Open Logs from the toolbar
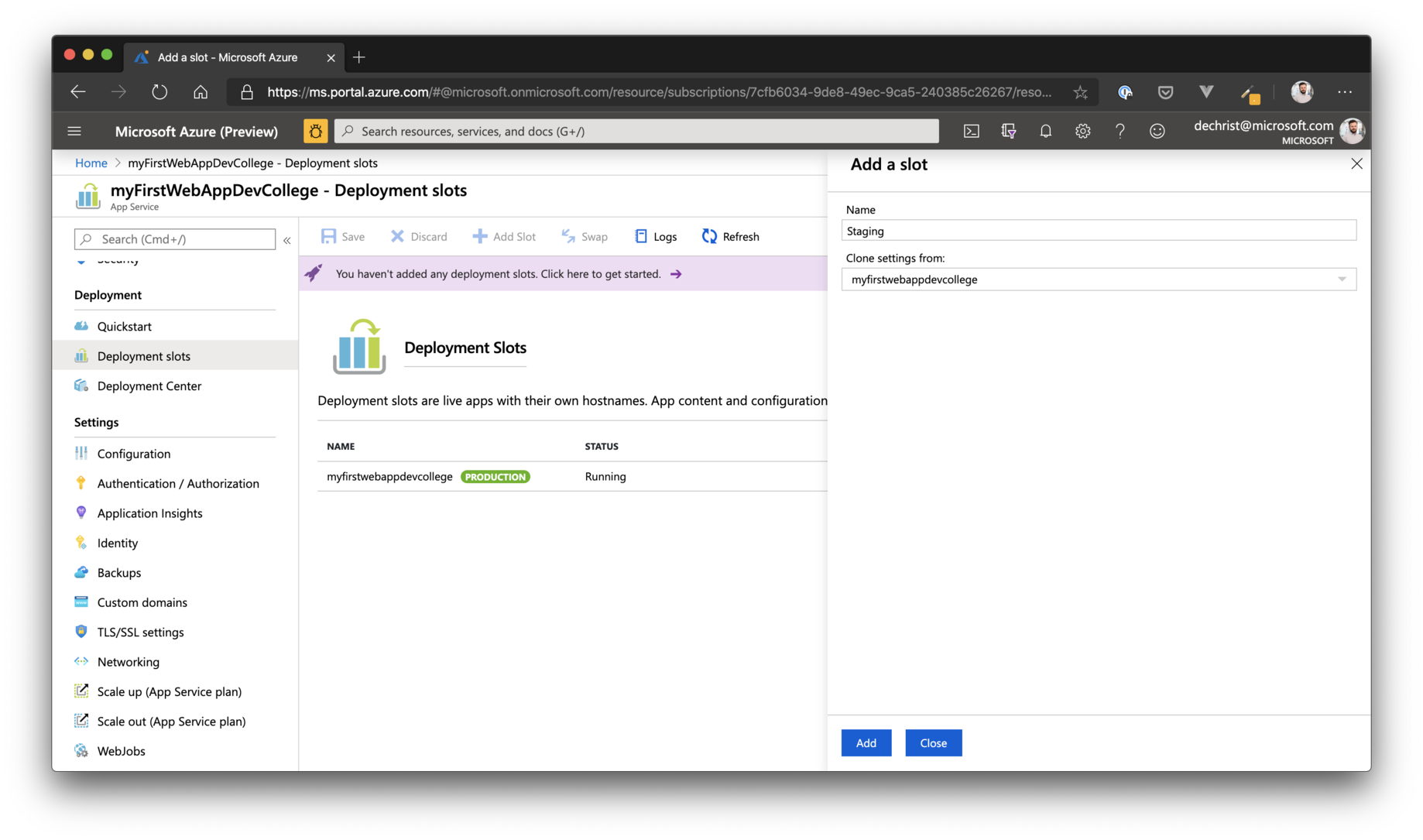The height and width of the screenshot is (840, 1423). (x=655, y=237)
